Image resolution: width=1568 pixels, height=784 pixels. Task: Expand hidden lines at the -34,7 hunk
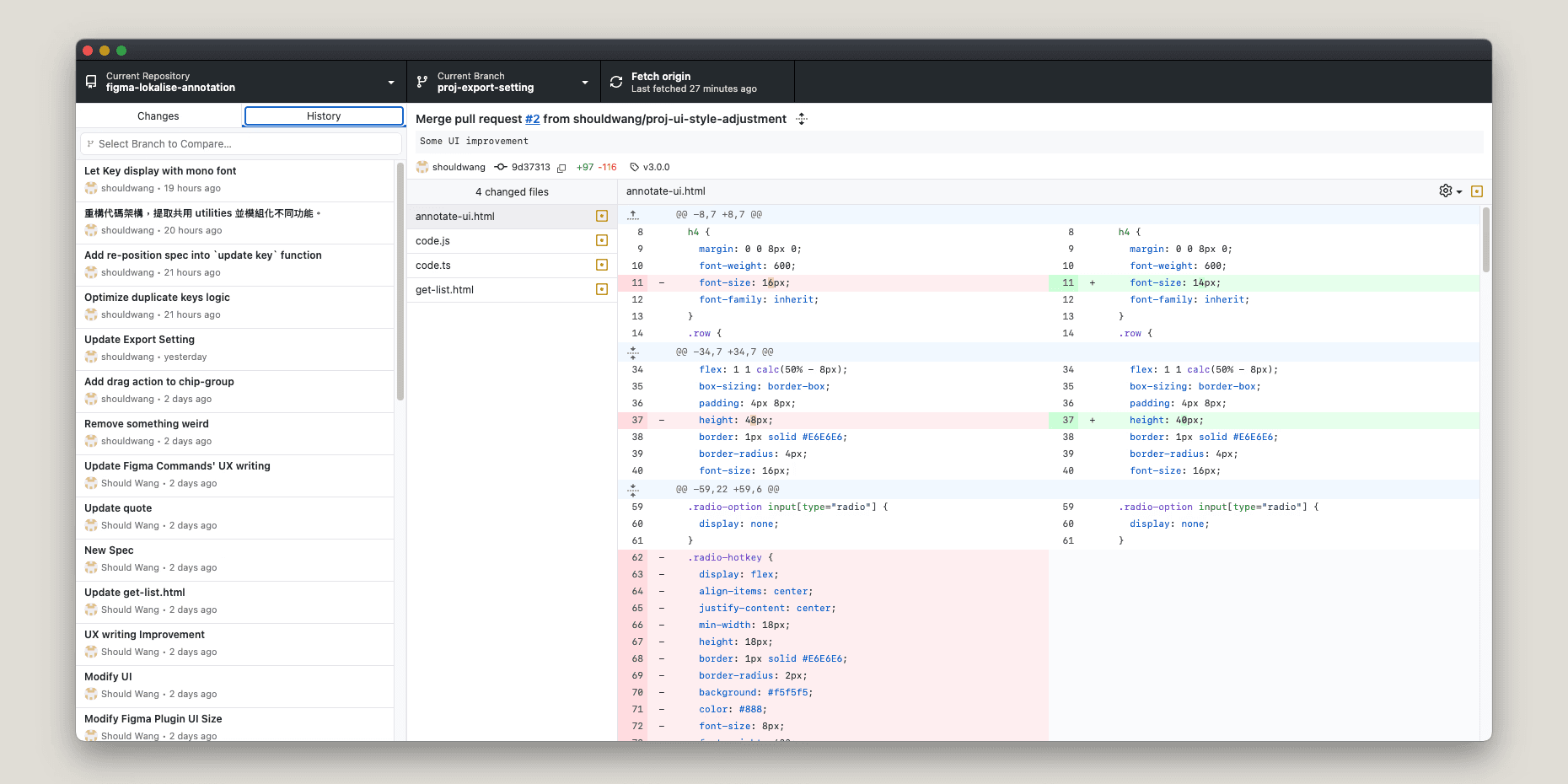(x=633, y=352)
